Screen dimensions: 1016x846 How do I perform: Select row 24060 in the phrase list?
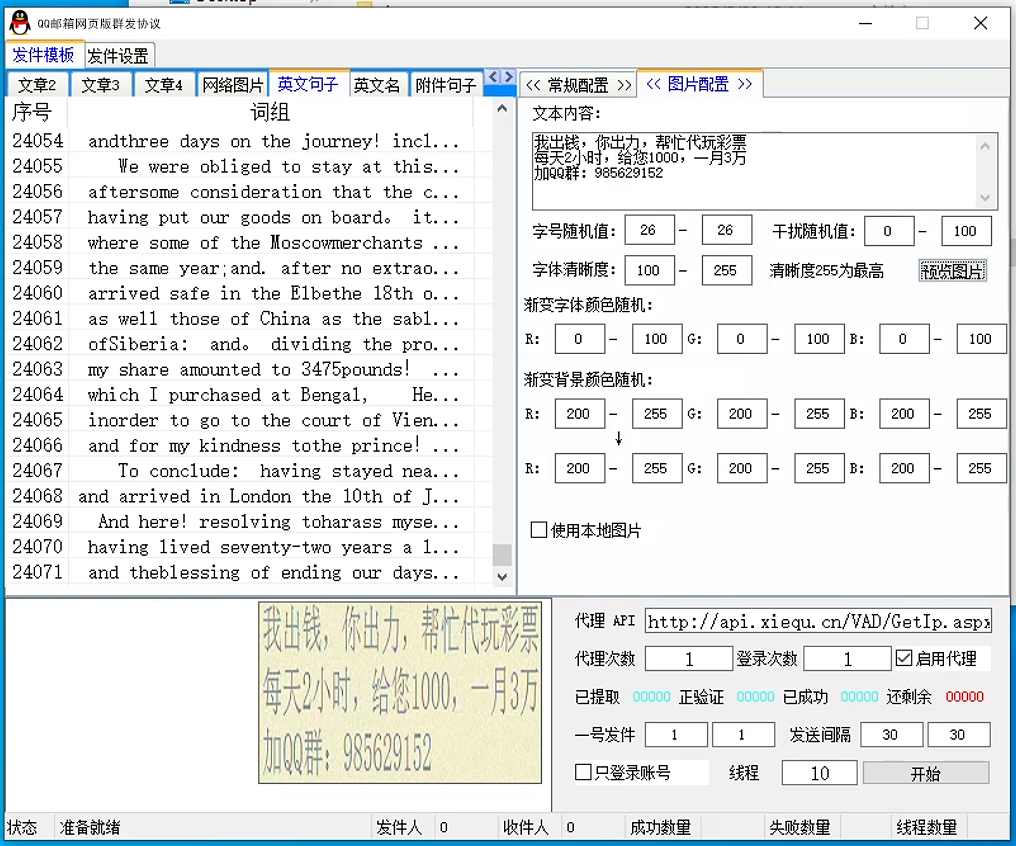[x=250, y=293]
